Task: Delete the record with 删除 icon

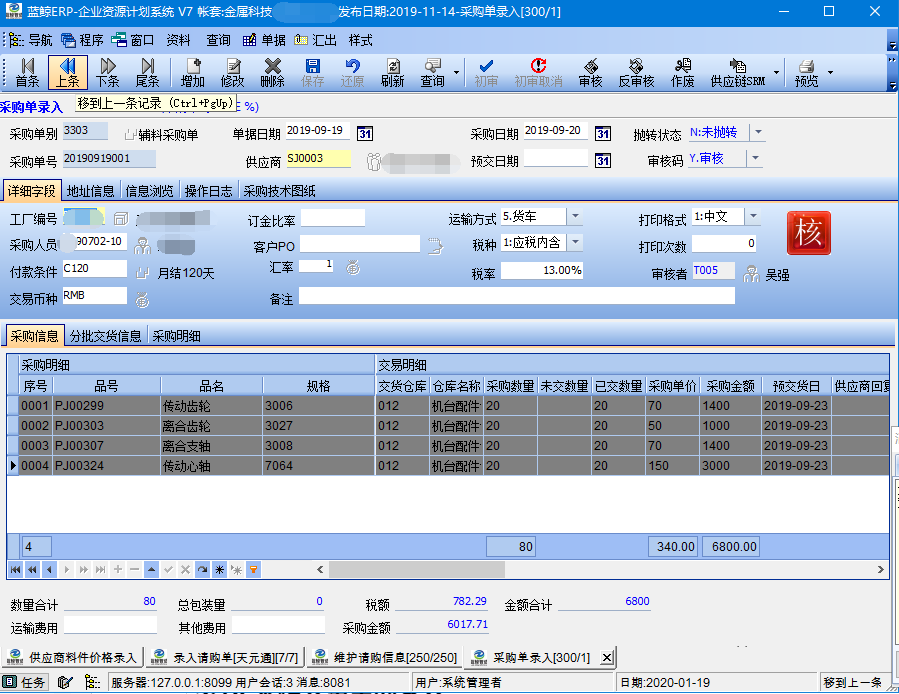Action: point(272,72)
